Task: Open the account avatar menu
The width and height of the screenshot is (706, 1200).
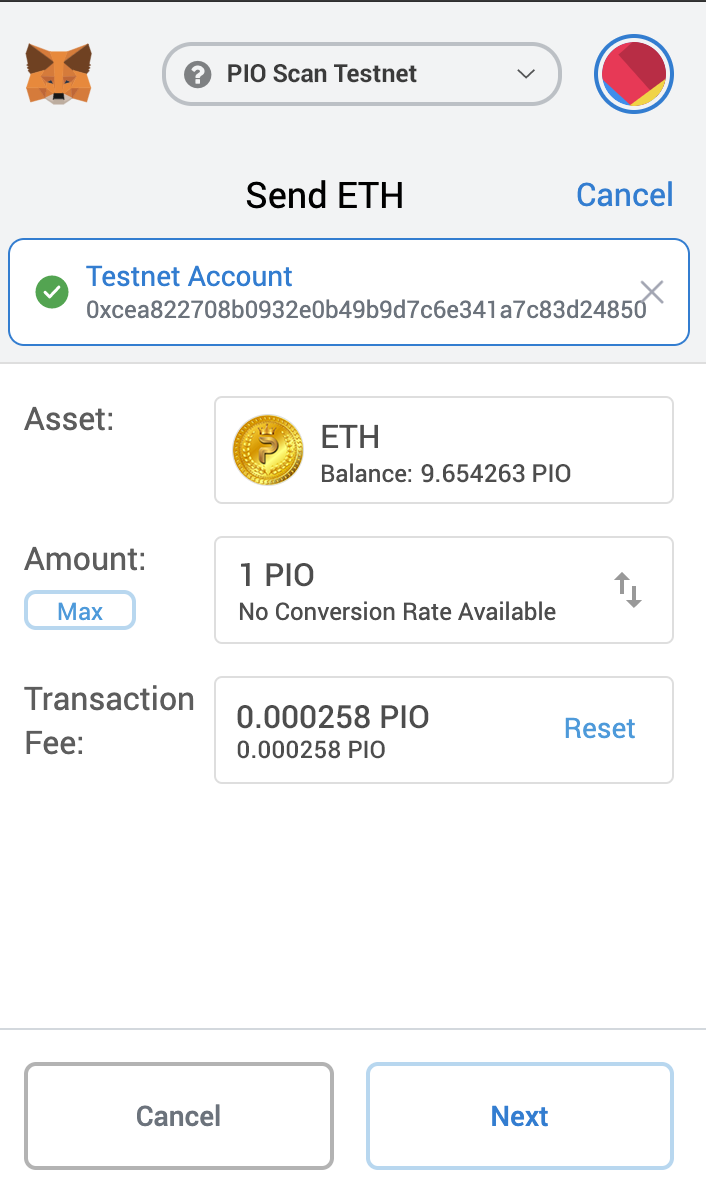Action: pyautogui.click(x=634, y=74)
